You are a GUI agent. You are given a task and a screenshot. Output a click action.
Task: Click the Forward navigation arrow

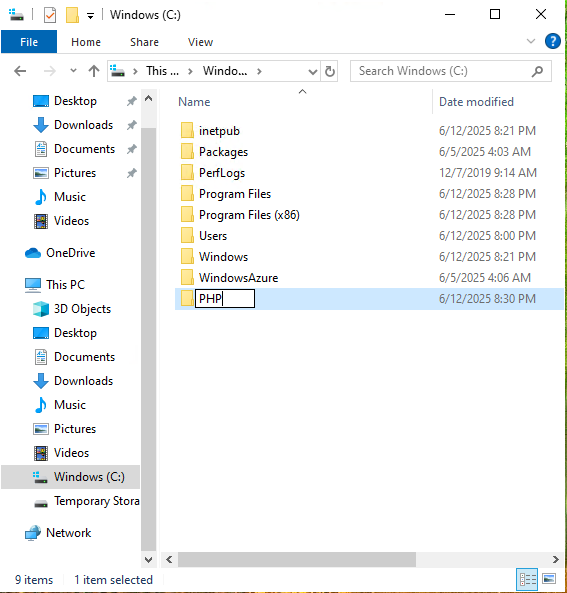(50, 71)
